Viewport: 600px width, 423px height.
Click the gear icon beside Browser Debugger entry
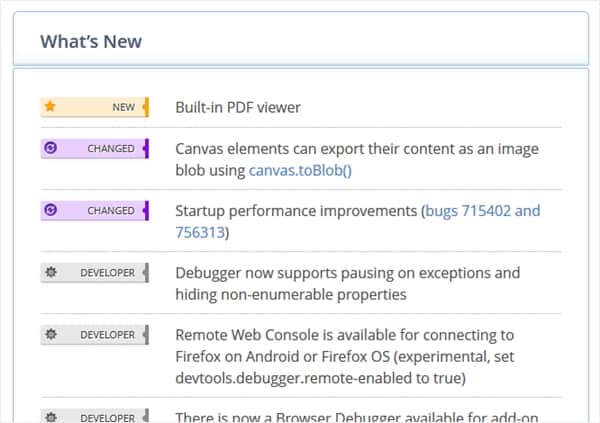tap(51, 417)
